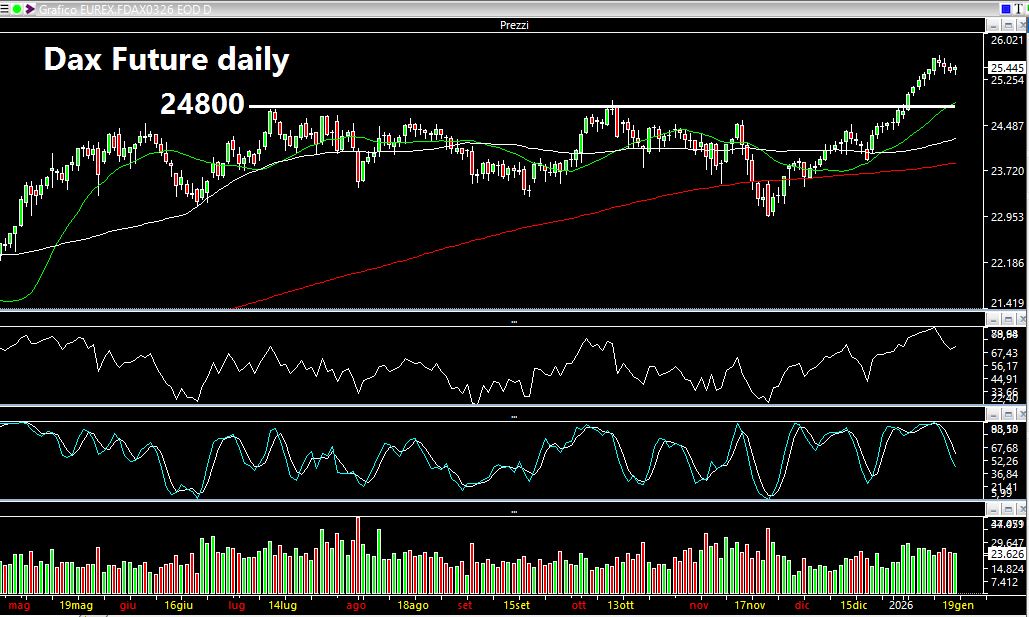Click the 16giu date label
The height and width of the screenshot is (617, 1029).
point(178,605)
